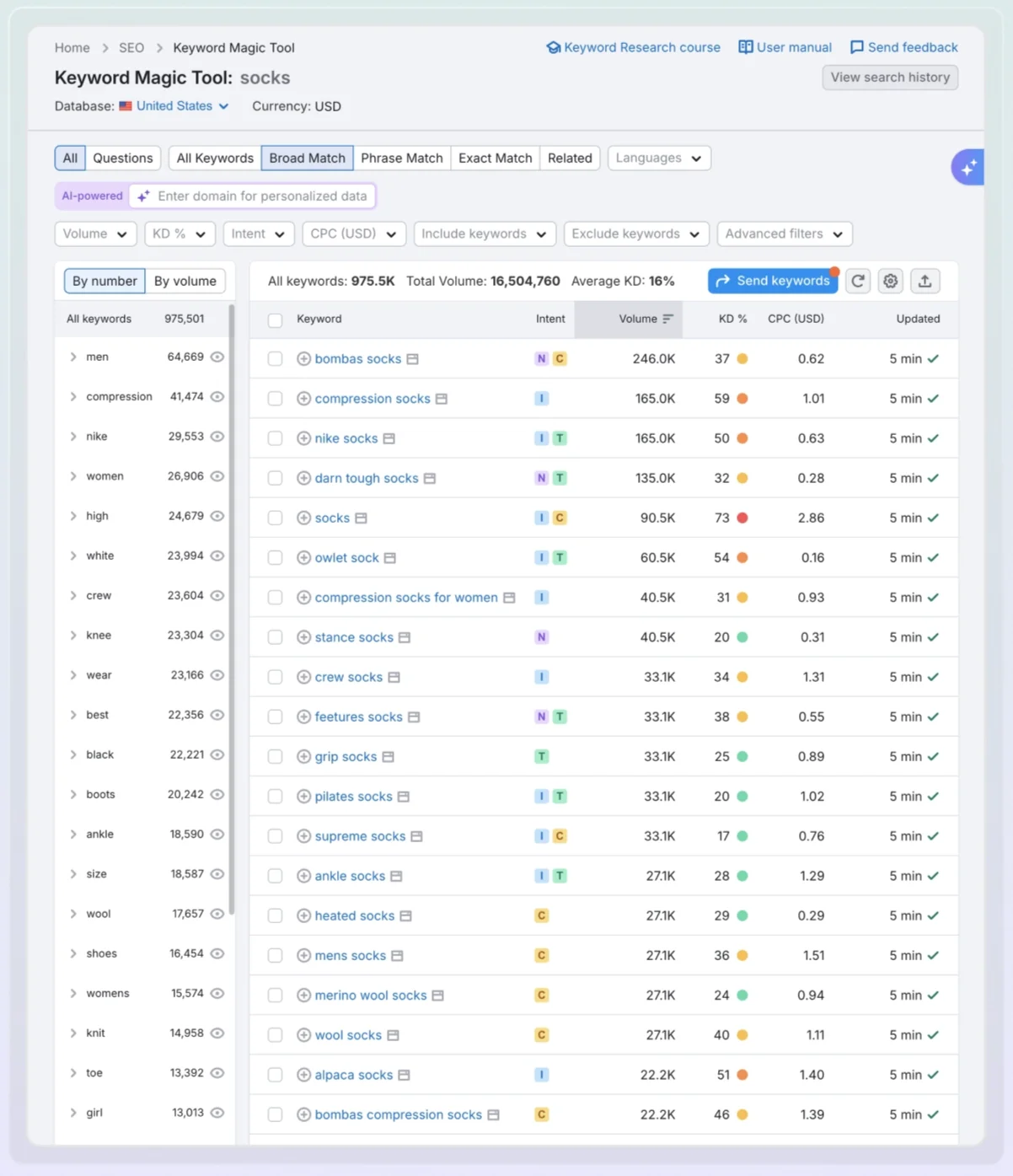Add alpaca socks via plus icon
This screenshot has width=1013, height=1176.
tap(304, 1075)
